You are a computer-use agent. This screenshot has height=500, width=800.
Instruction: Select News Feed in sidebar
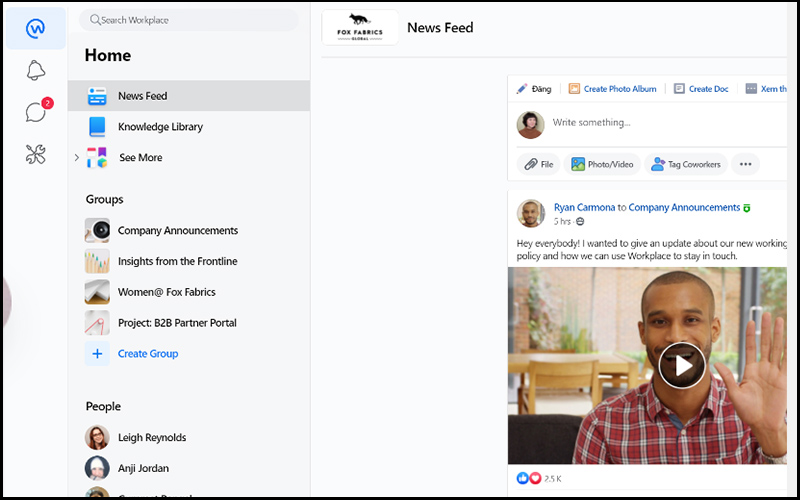click(x=189, y=96)
